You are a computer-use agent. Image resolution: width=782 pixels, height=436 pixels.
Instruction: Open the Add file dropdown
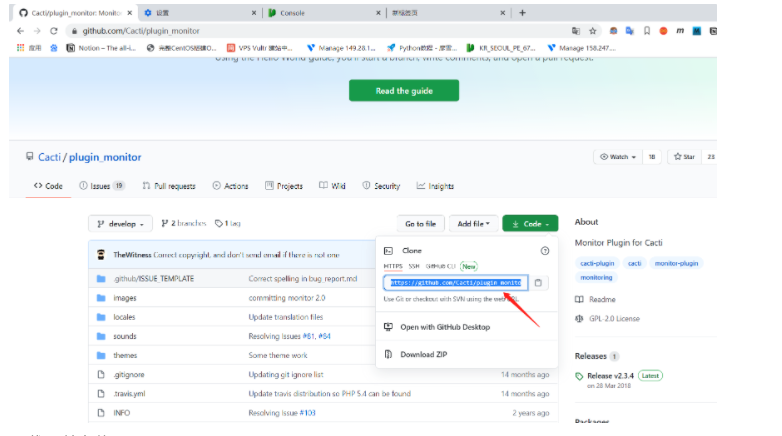[472, 224]
